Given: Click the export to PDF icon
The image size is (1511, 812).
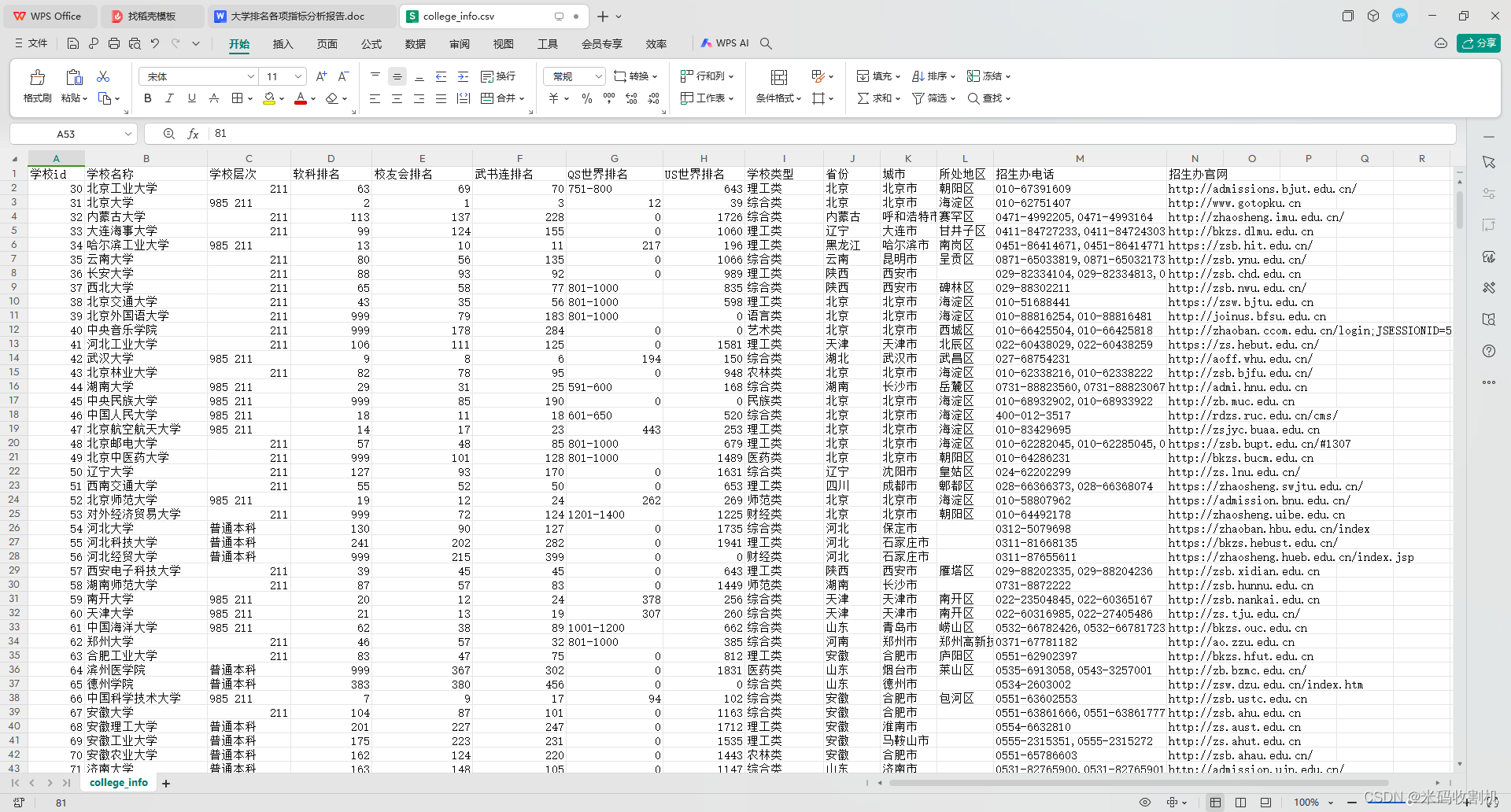Looking at the screenshot, I should tap(94, 43).
